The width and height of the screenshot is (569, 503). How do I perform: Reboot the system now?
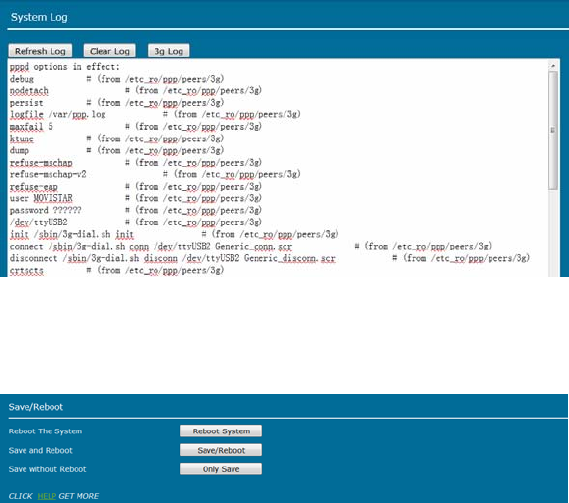pos(221,431)
